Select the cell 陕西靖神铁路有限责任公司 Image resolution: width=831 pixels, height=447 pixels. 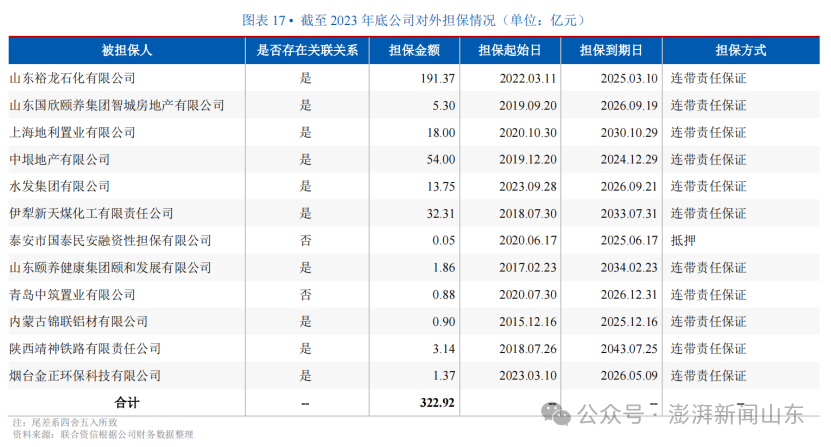(85, 349)
